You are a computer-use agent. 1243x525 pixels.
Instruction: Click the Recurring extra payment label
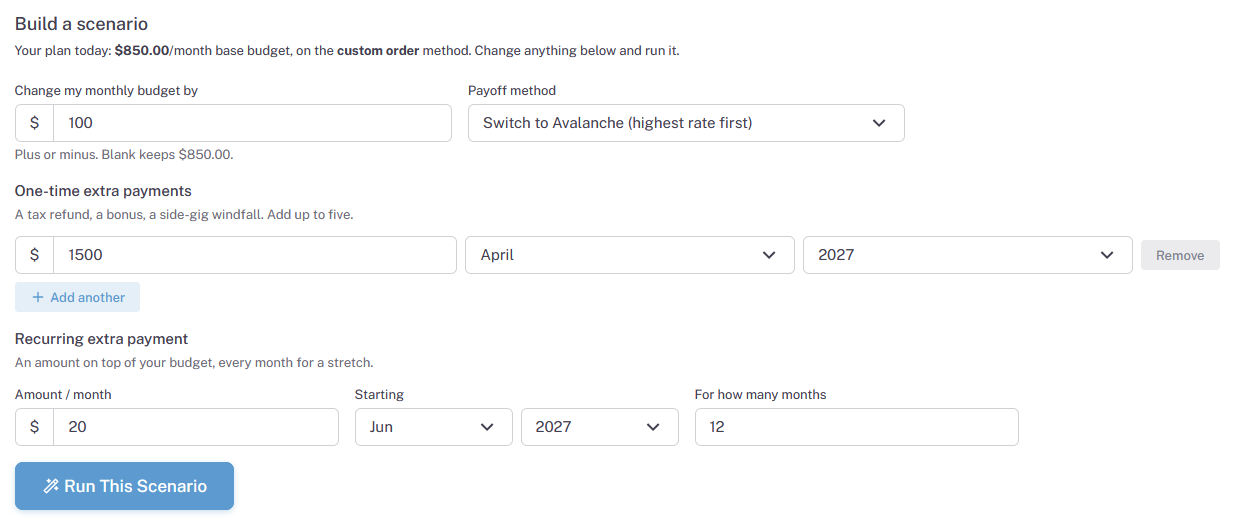click(101, 339)
